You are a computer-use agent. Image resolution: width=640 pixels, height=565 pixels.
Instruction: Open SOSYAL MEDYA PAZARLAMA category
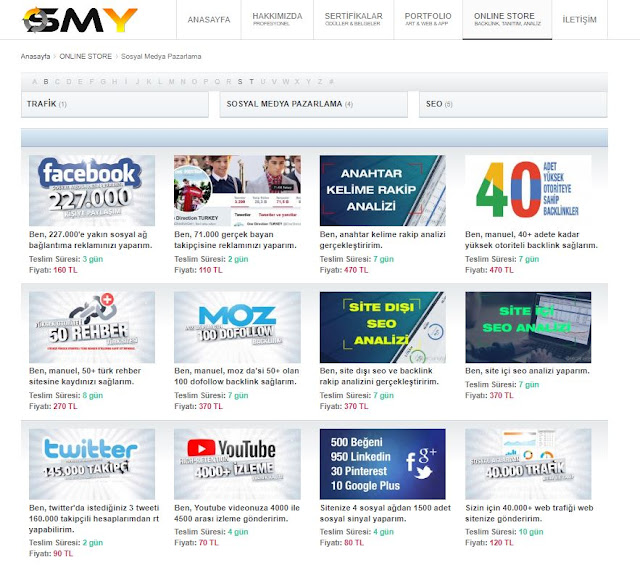coord(313,104)
